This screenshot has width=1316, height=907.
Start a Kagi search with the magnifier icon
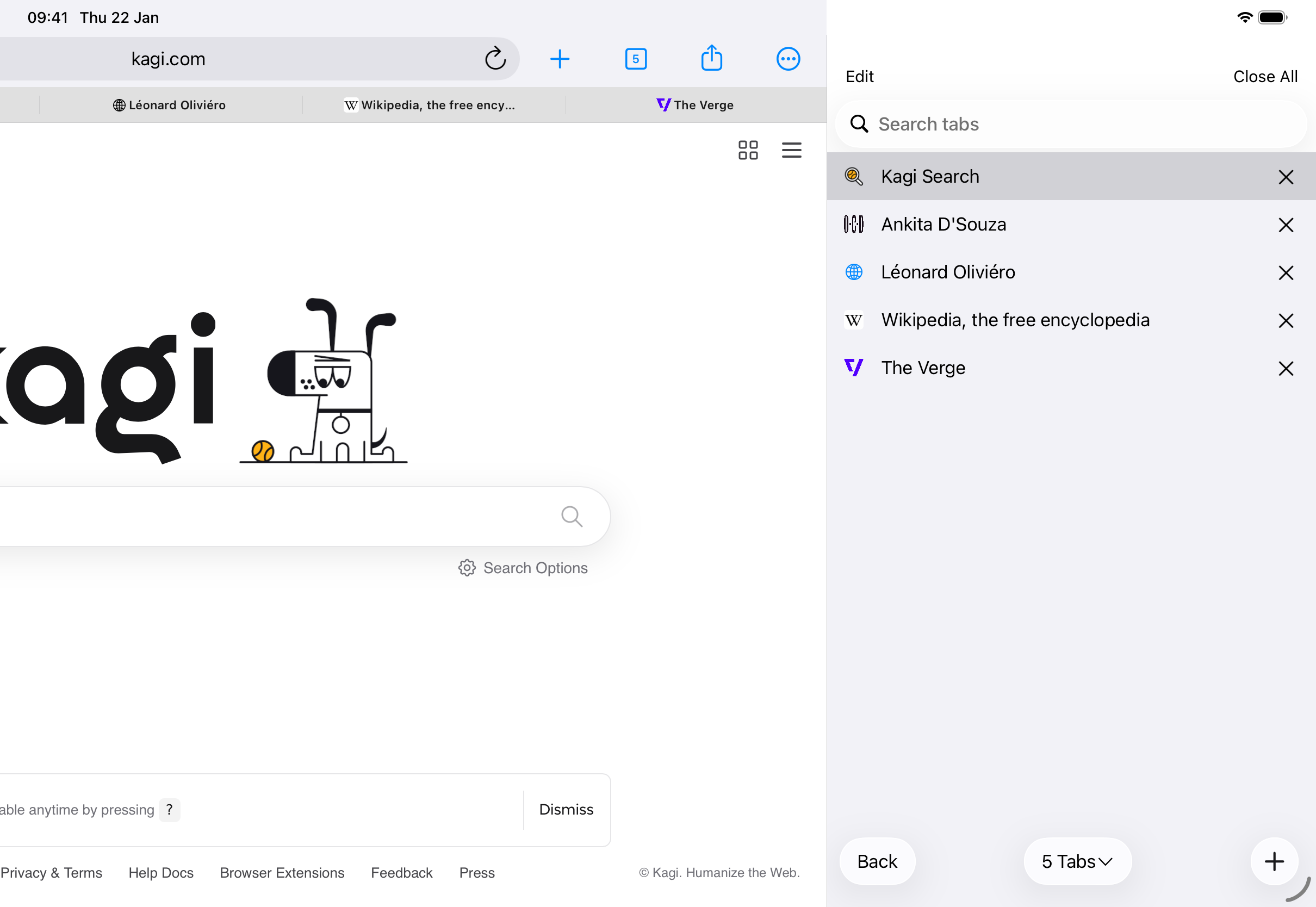572,515
